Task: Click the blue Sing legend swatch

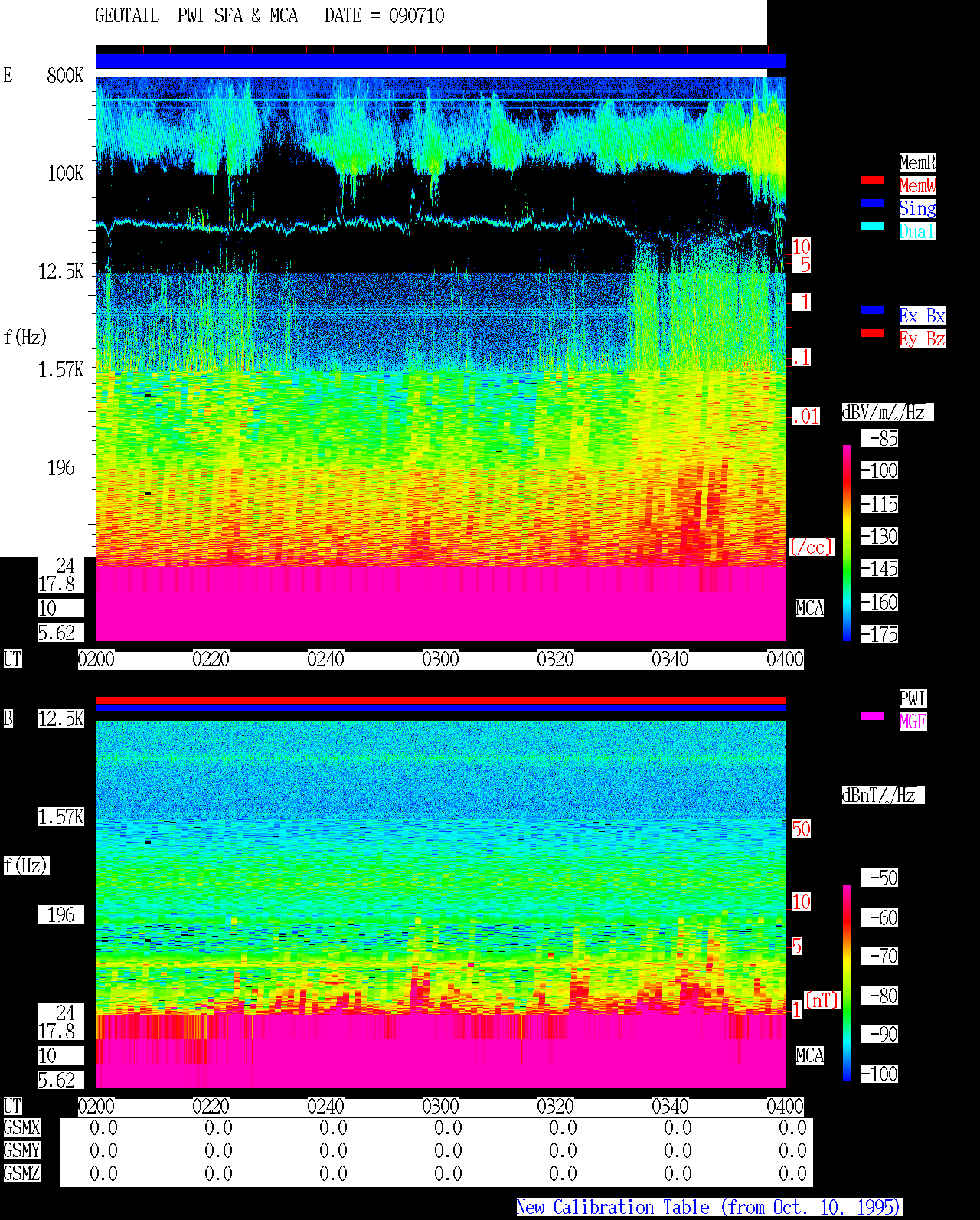Action: click(x=873, y=203)
